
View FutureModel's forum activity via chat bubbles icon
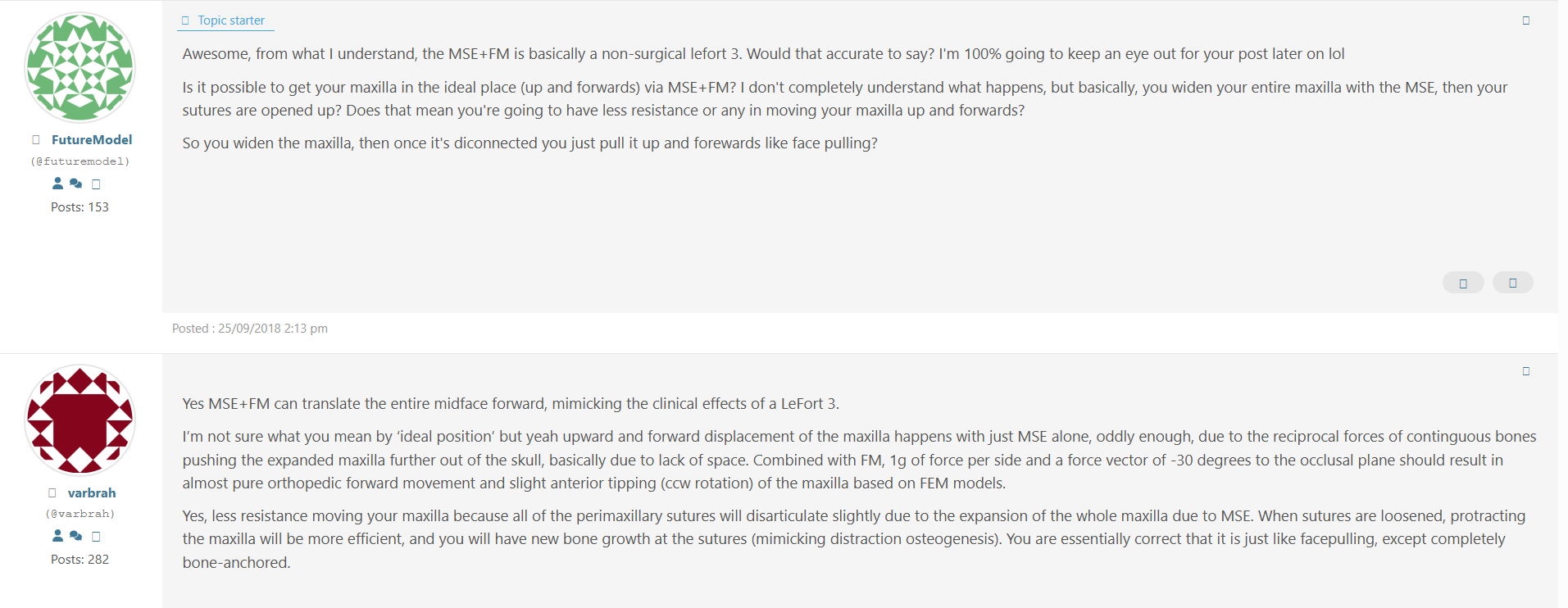pos(76,184)
